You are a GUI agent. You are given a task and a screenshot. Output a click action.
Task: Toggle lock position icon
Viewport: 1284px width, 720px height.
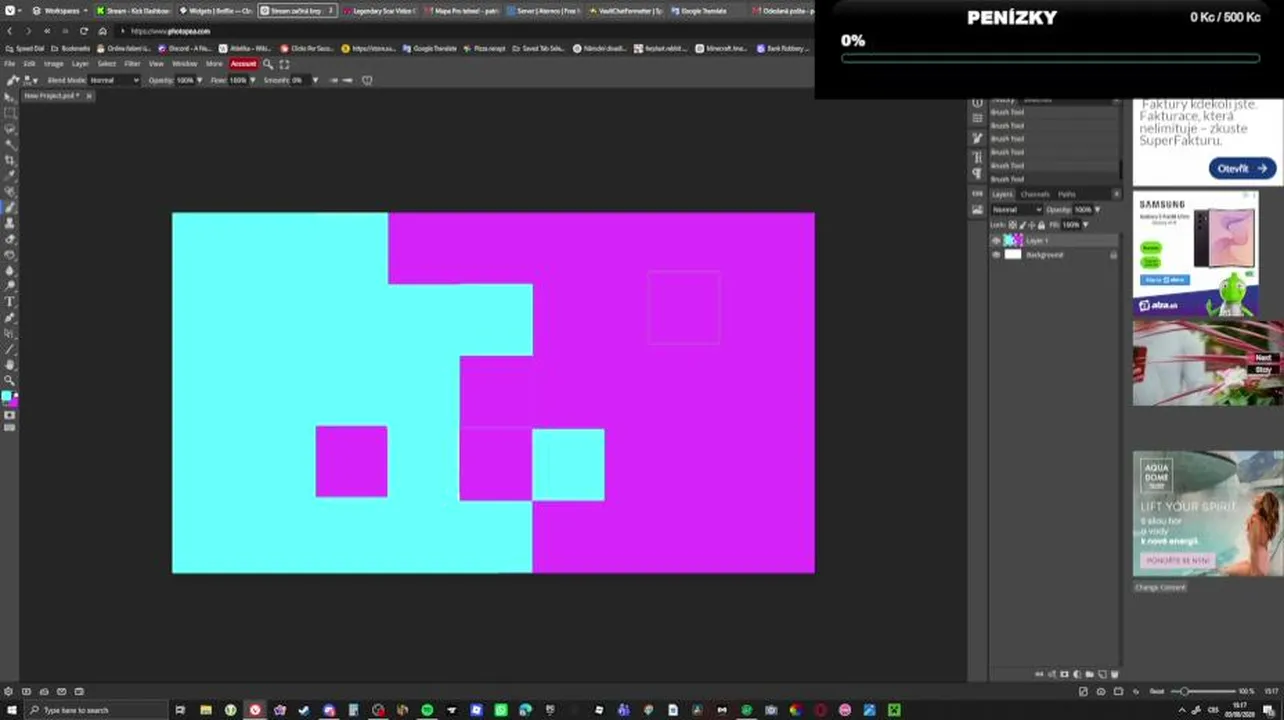pyautogui.click(x=1032, y=225)
